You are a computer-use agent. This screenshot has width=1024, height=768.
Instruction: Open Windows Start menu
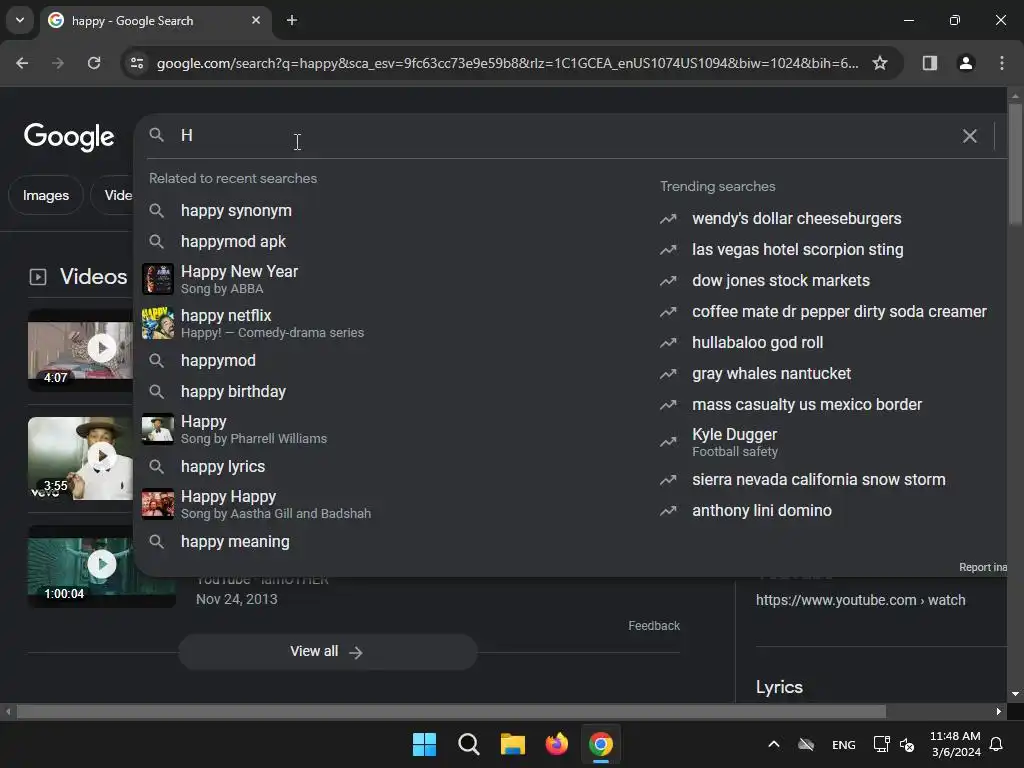click(424, 744)
